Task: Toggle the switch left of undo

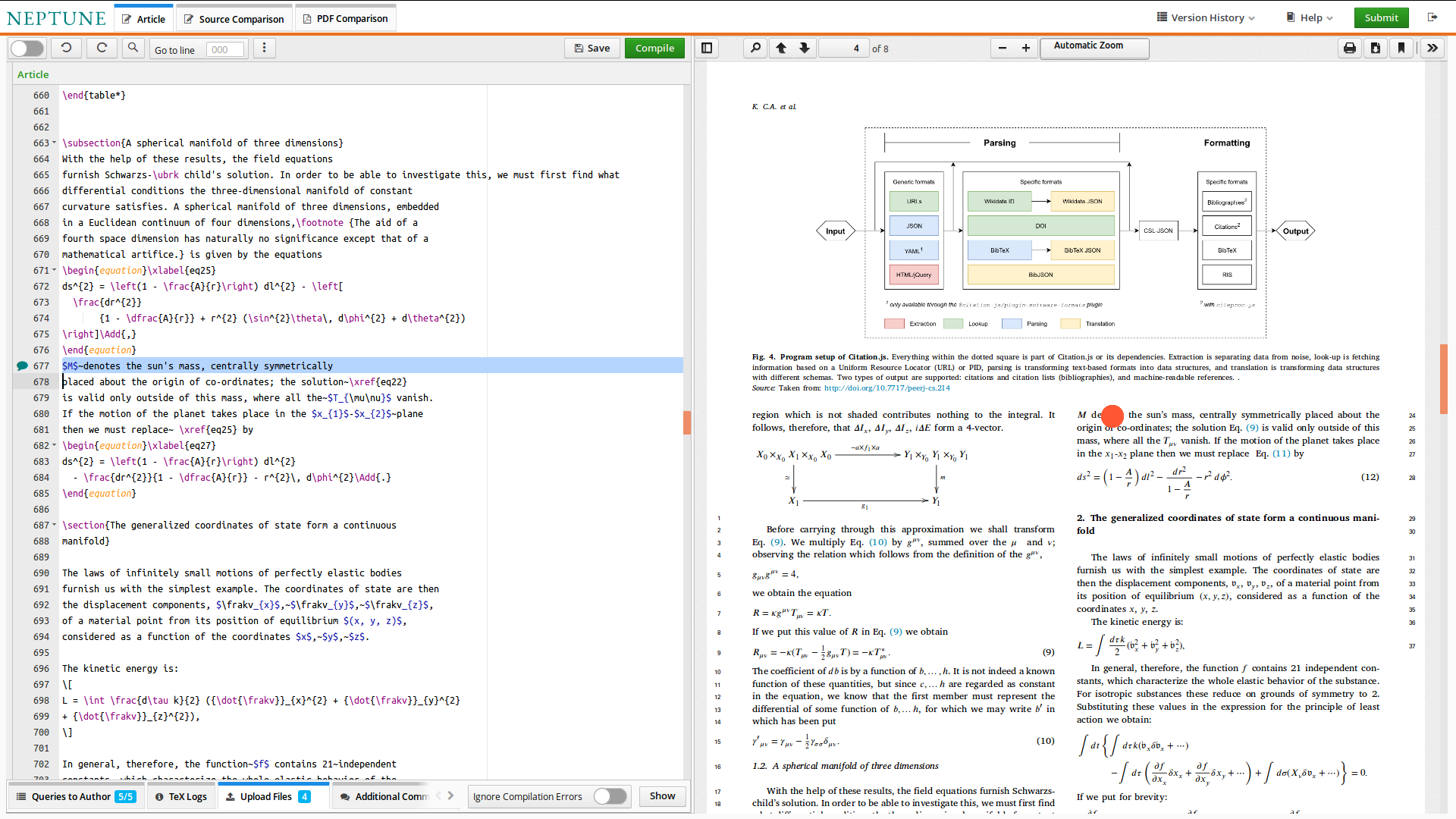Action: tap(27, 49)
